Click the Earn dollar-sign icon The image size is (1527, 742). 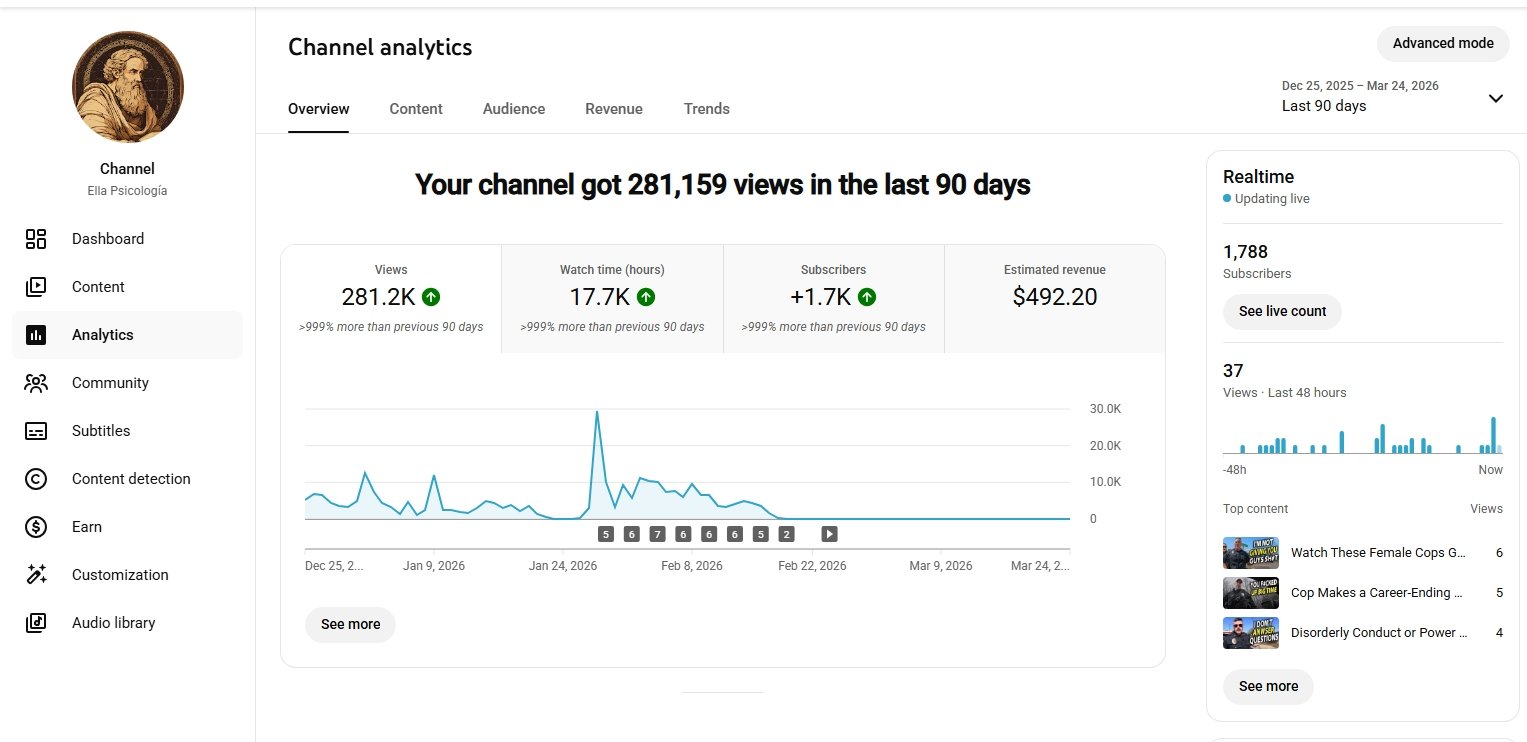[x=36, y=527]
